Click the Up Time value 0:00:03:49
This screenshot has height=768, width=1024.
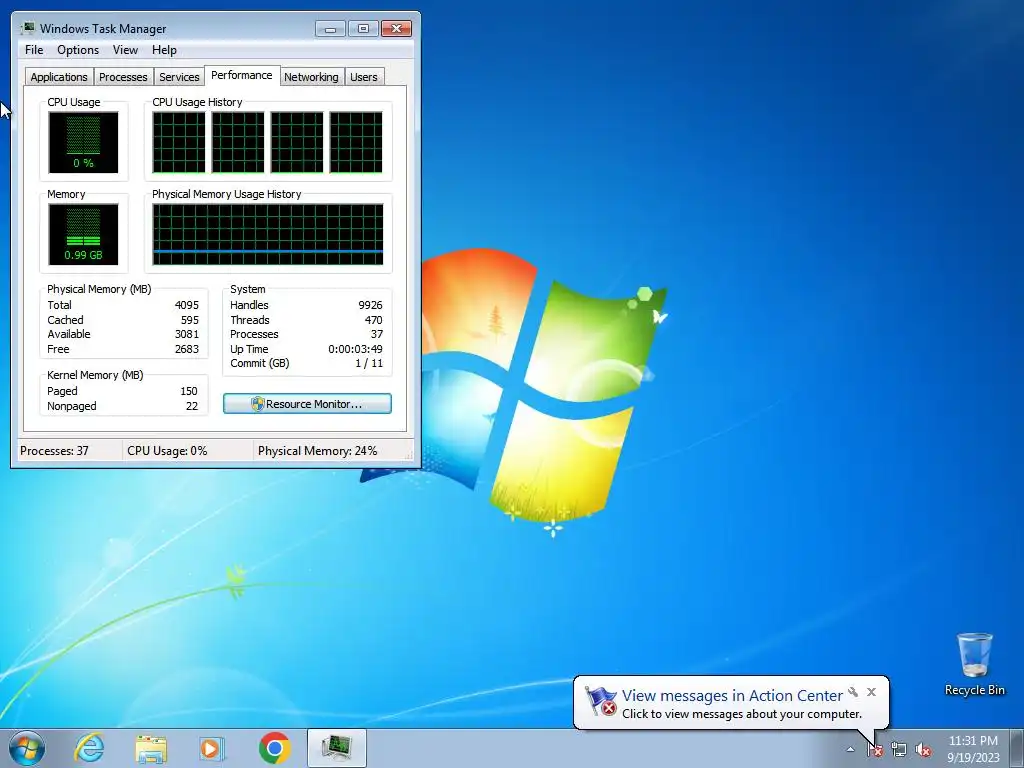click(x=355, y=349)
